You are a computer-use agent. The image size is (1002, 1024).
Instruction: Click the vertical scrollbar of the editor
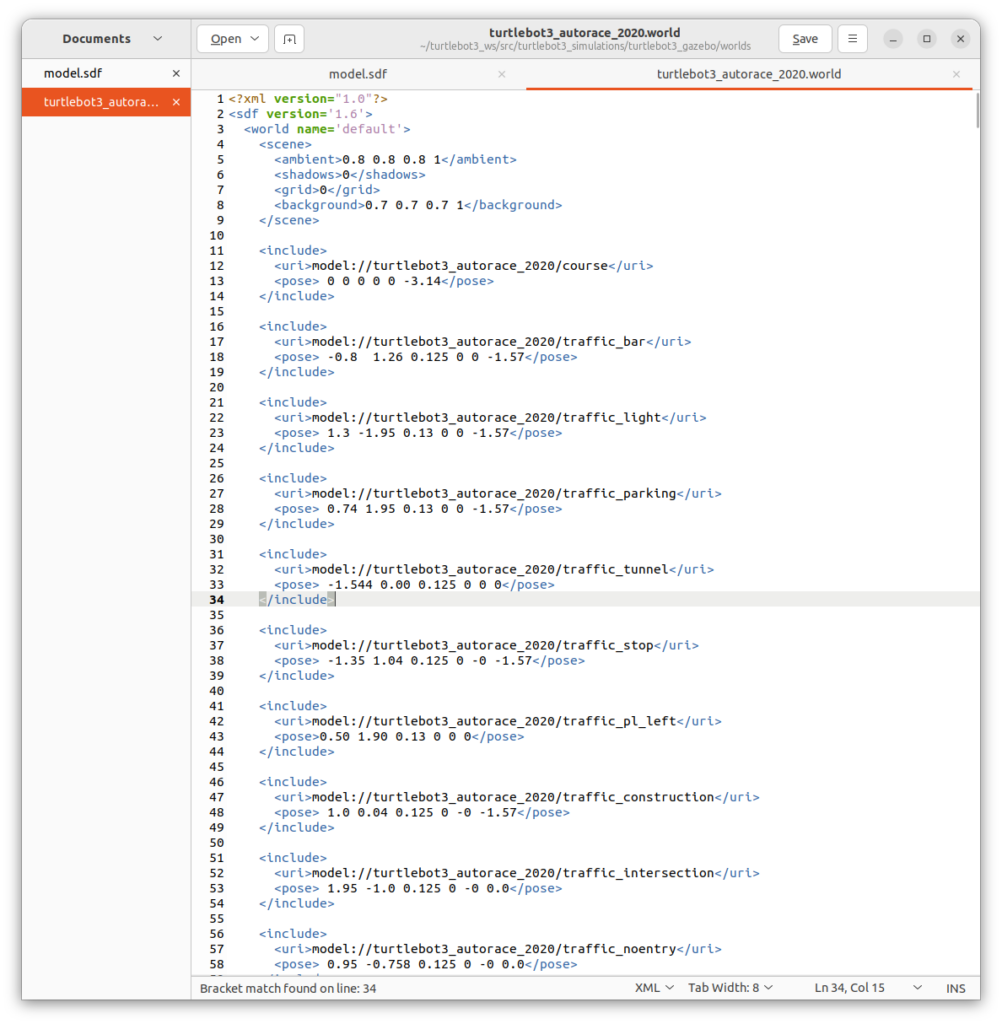[x=977, y=110]
